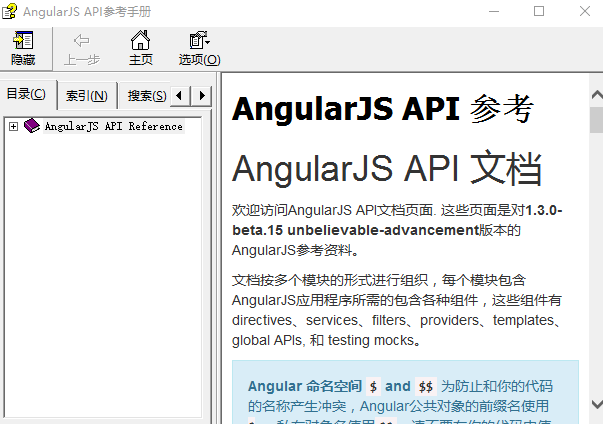The image size is (603, 424).
Task: Click the content scrollbar's down arrow
Action: click(x=595, y=404)
